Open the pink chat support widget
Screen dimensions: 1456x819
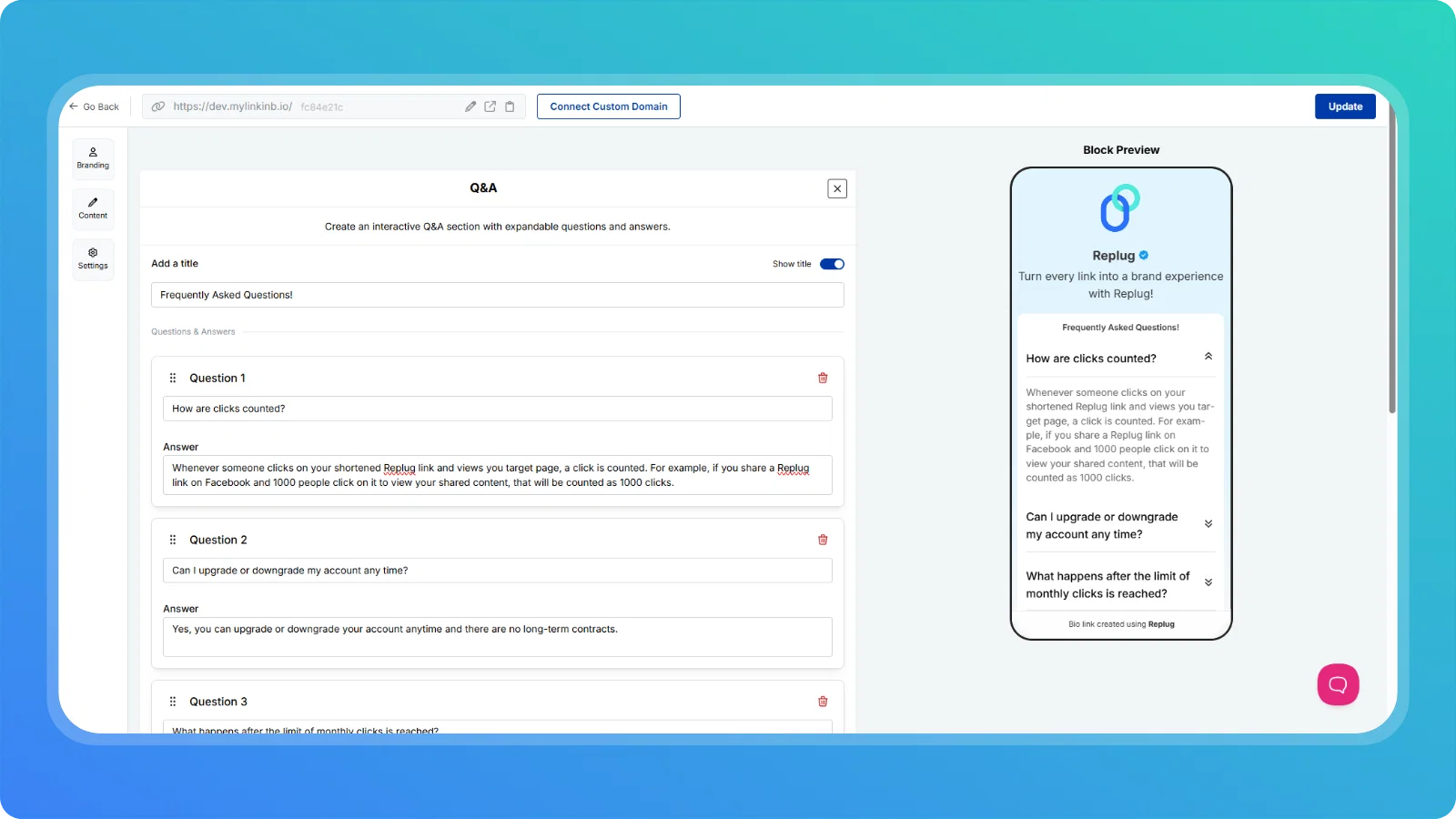(x=1338, y=684)
